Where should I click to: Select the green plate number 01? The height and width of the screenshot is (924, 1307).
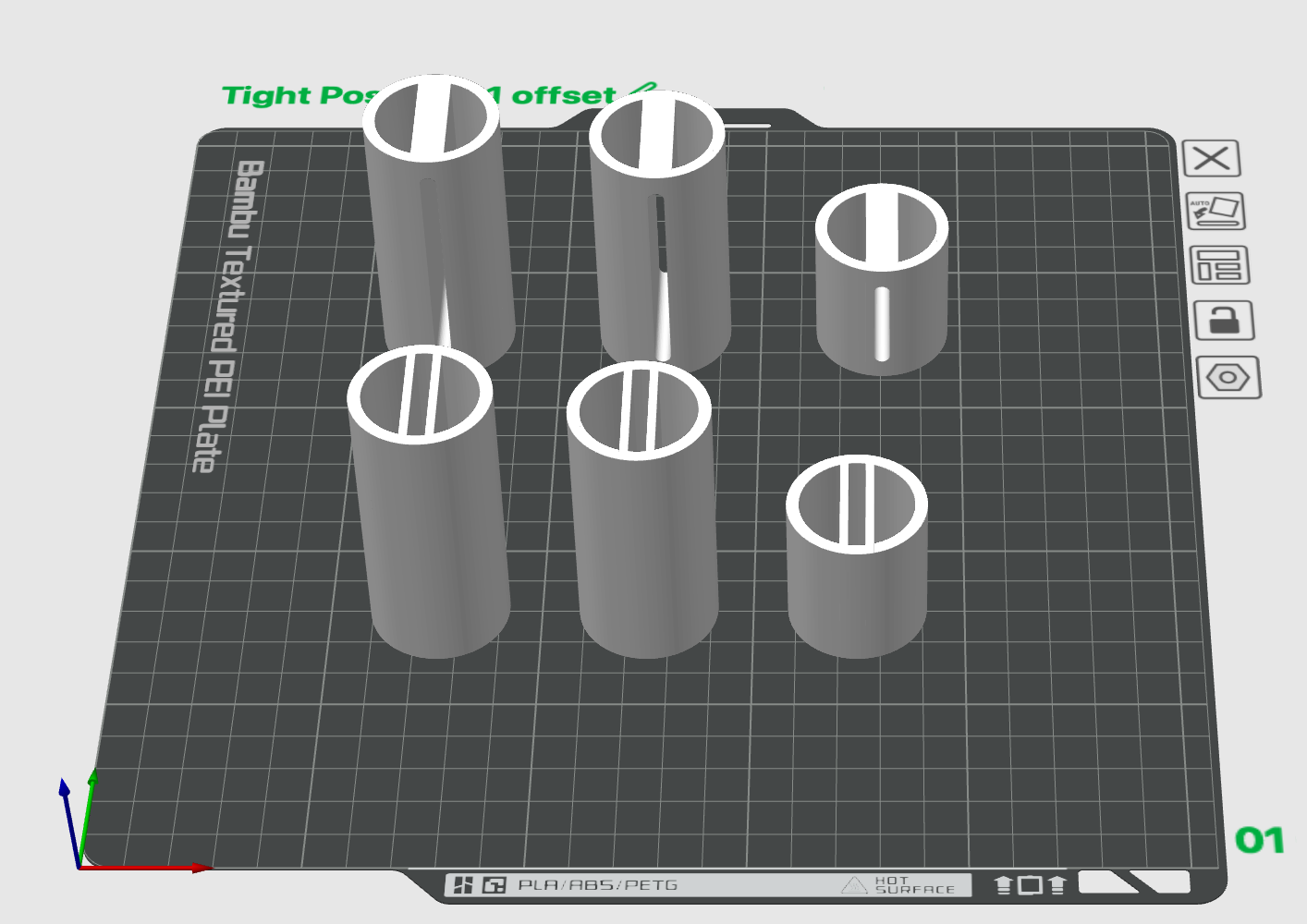point(1260,841)
